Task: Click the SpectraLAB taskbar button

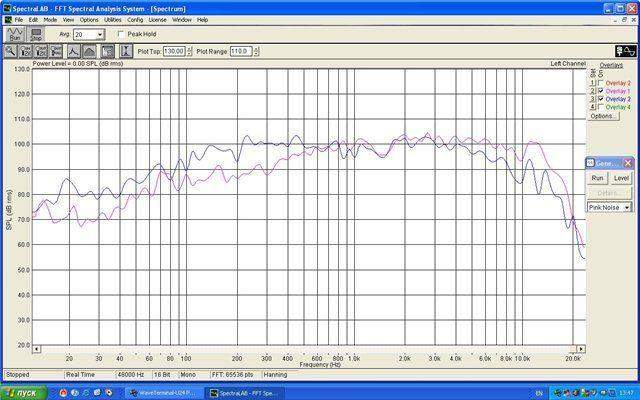Action: [x=244, y=393]
